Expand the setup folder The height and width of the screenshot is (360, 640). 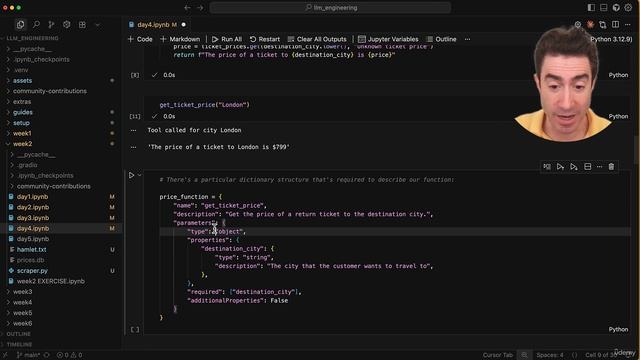[21, 123]
